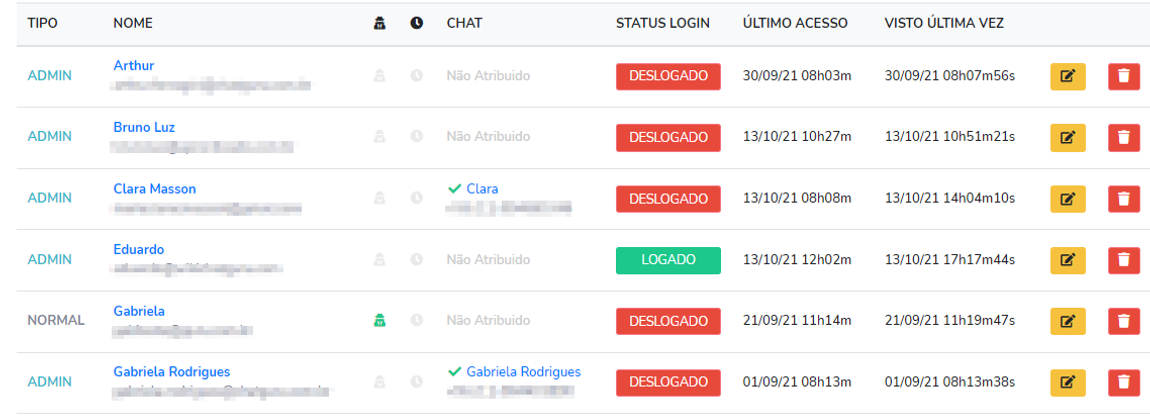Screen dimensions: 1150x416
Task: Sort by the NOME column header
Action: [133, 23]
